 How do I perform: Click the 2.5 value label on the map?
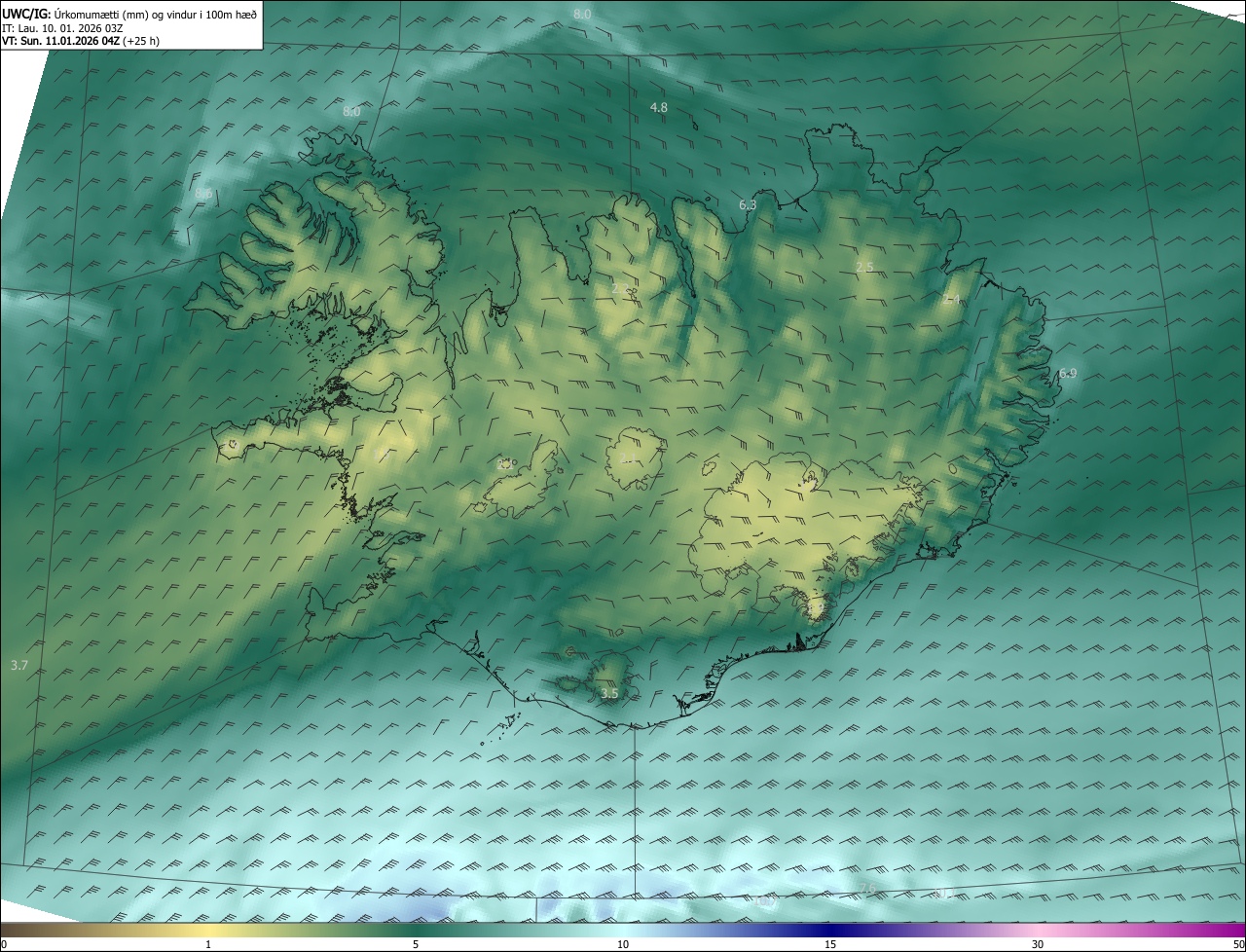(864, 267)
